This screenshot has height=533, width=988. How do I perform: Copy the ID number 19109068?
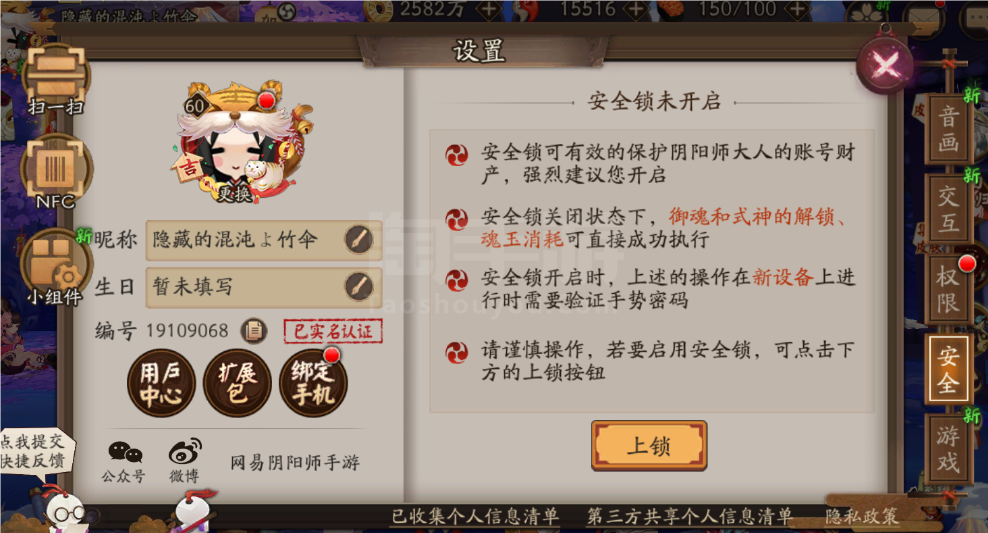(254, 330)
